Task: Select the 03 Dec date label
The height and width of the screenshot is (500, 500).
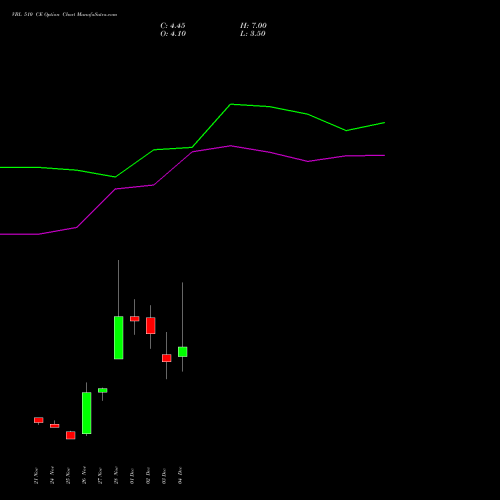Action: point(164,476)
